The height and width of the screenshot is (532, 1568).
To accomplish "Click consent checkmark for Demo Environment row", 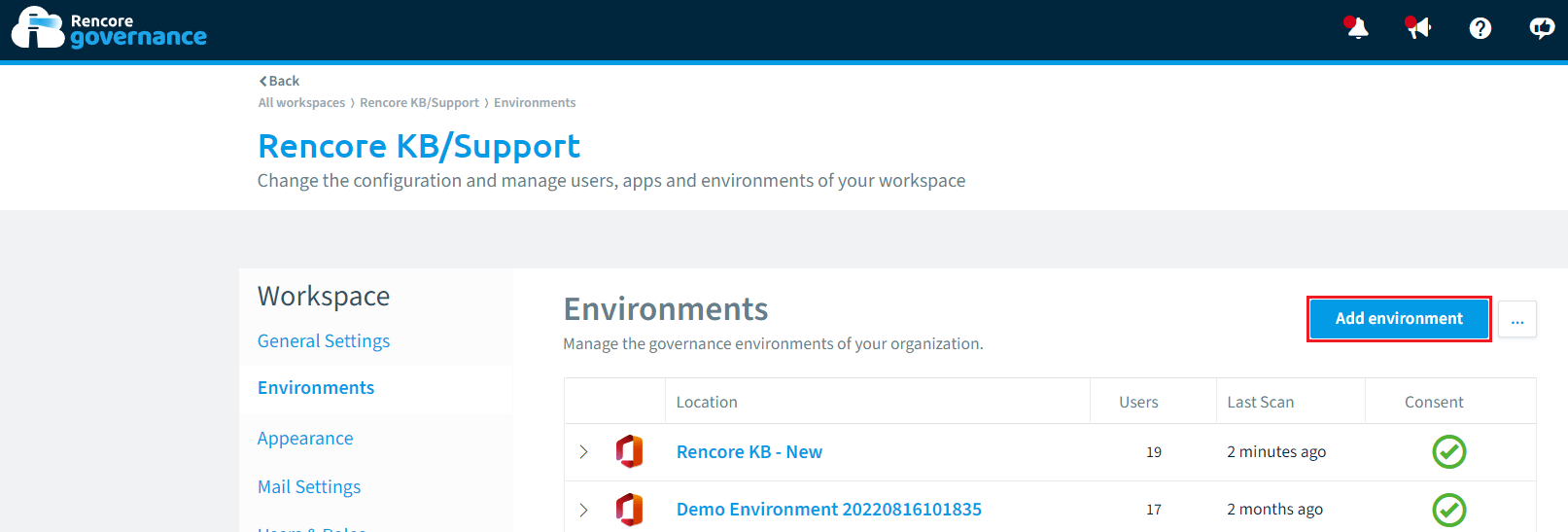I will pyautogui.click(x=1449, y=510).
